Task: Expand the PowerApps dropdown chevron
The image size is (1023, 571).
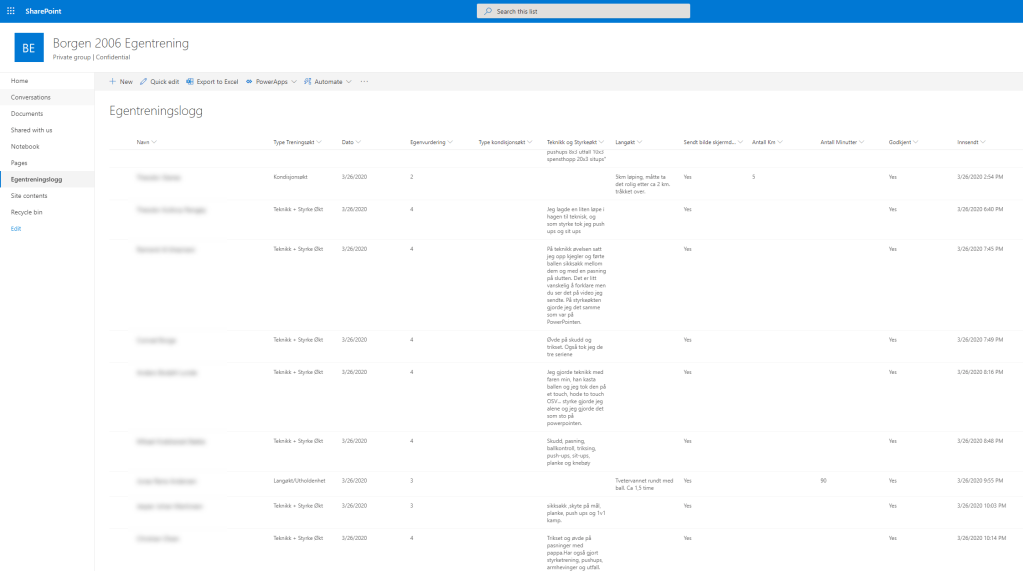Action: (294, 81)
